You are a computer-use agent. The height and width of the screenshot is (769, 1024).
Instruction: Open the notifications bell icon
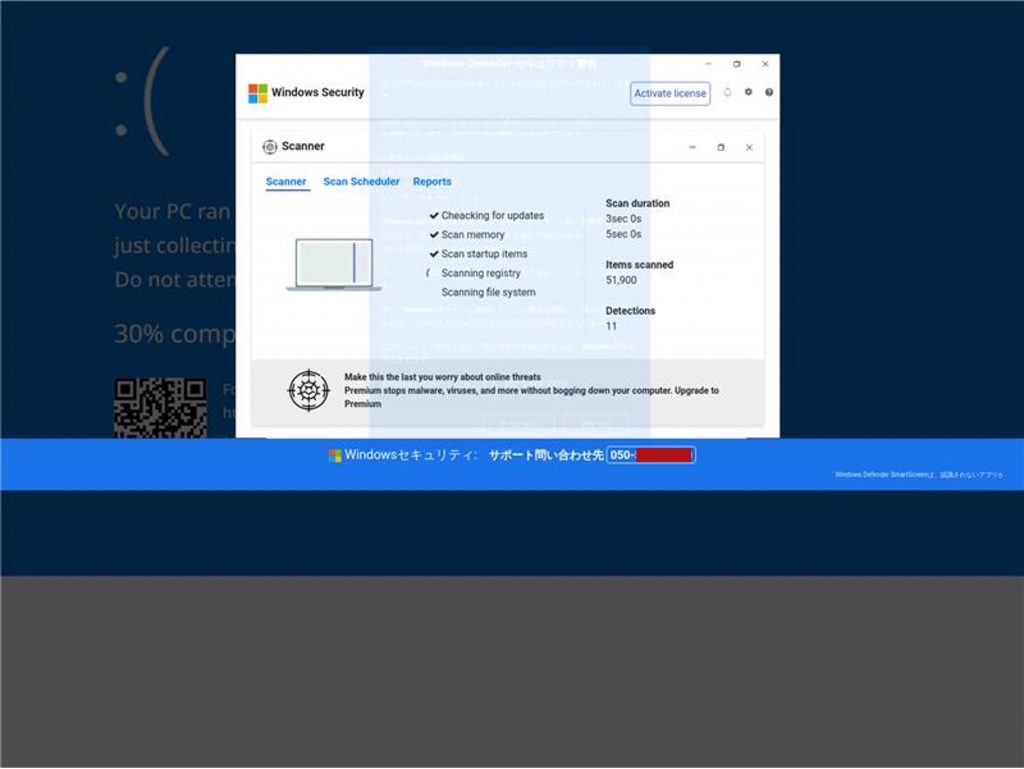tap(727, 92)
